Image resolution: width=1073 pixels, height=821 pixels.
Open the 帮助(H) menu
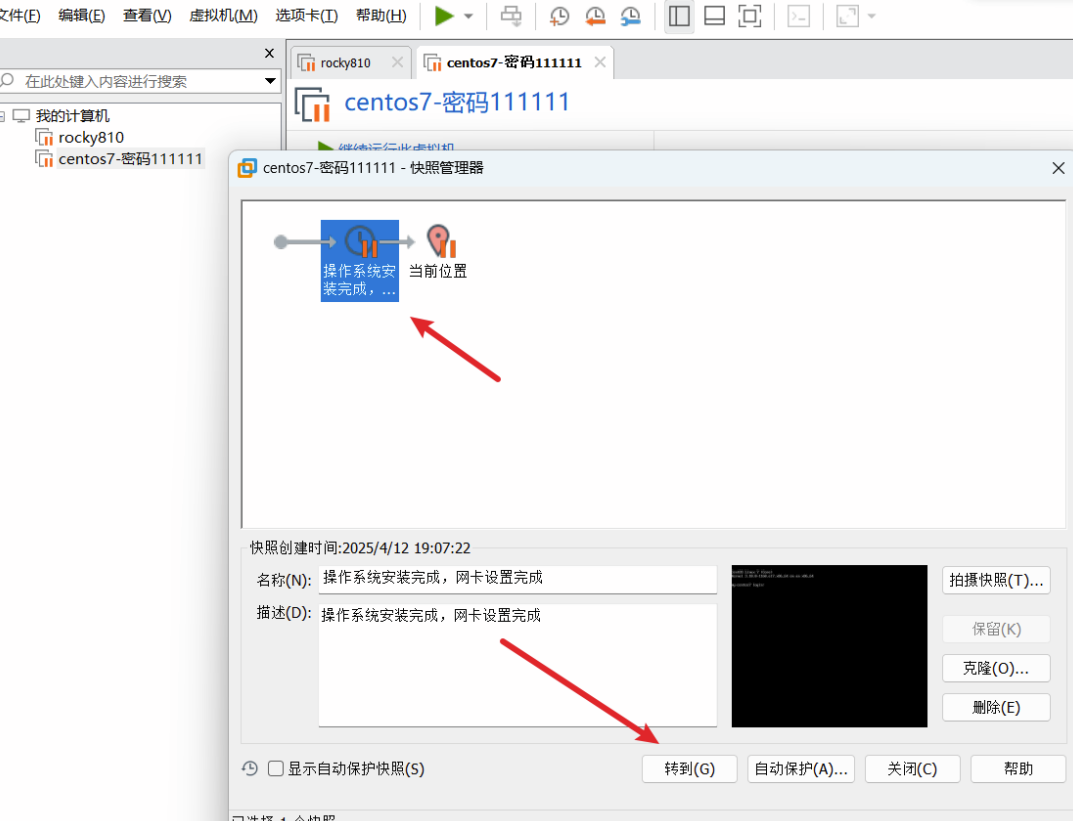(381, 15)
